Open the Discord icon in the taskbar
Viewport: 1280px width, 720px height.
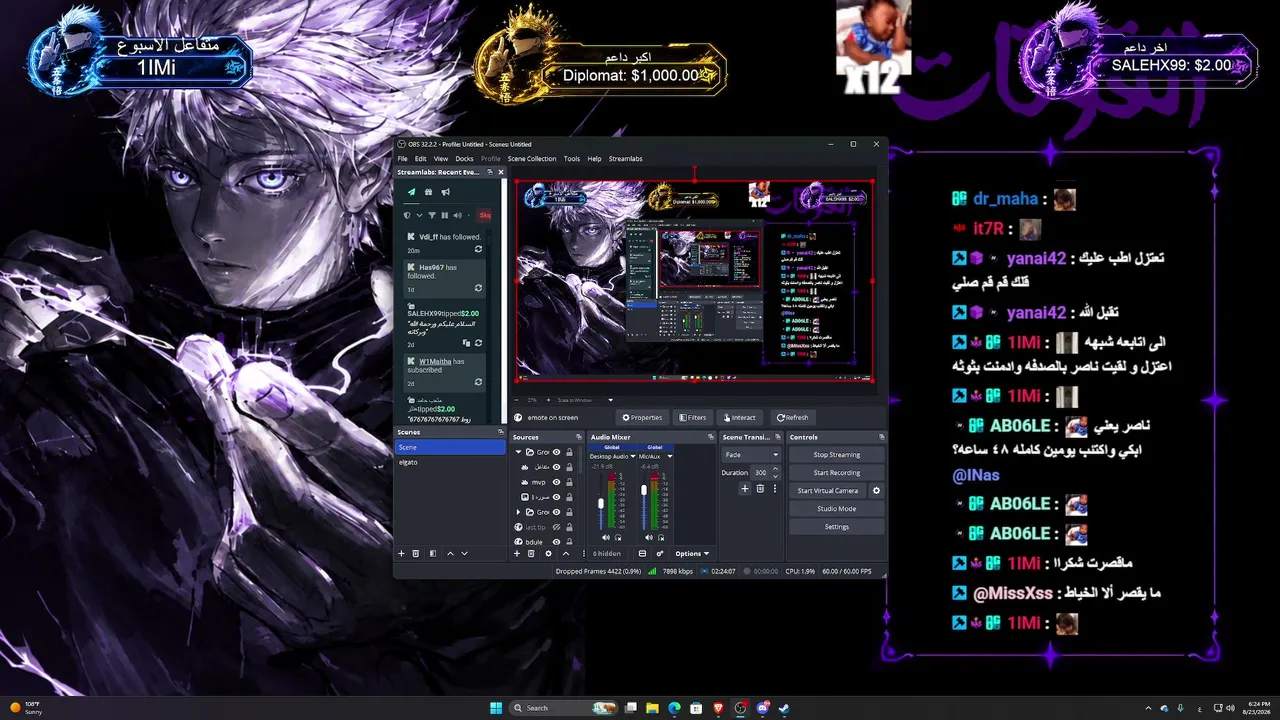tap(762, 708)
